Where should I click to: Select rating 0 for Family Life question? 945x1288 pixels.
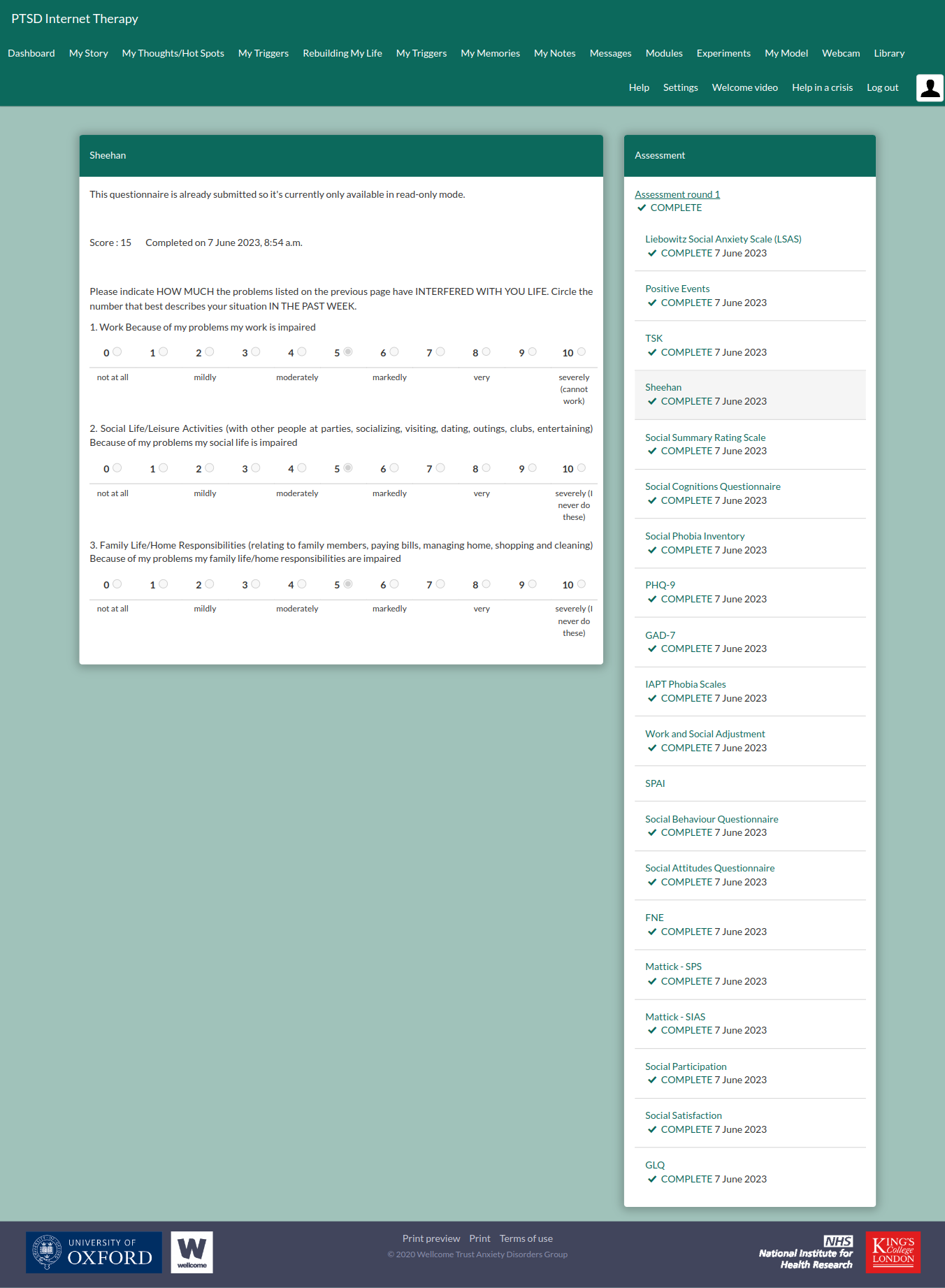point(117,584)
